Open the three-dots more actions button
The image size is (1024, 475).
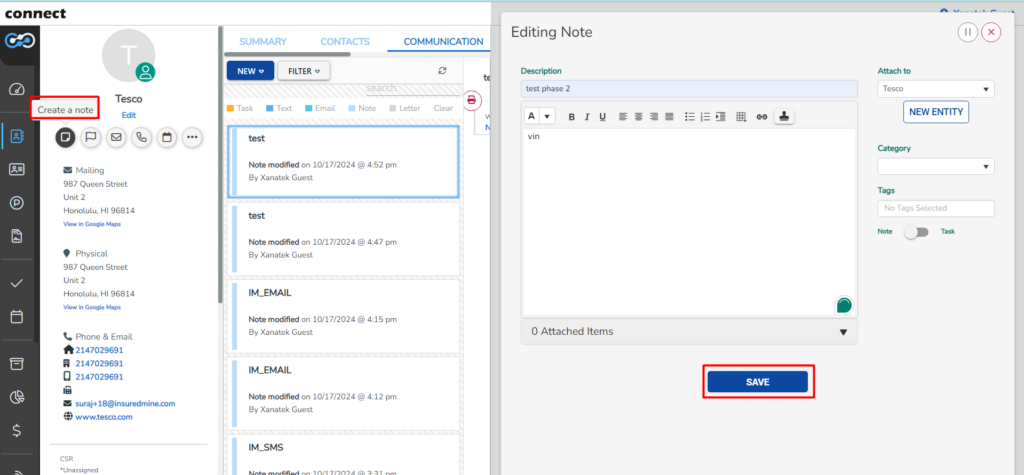click(x=192, y=138)
